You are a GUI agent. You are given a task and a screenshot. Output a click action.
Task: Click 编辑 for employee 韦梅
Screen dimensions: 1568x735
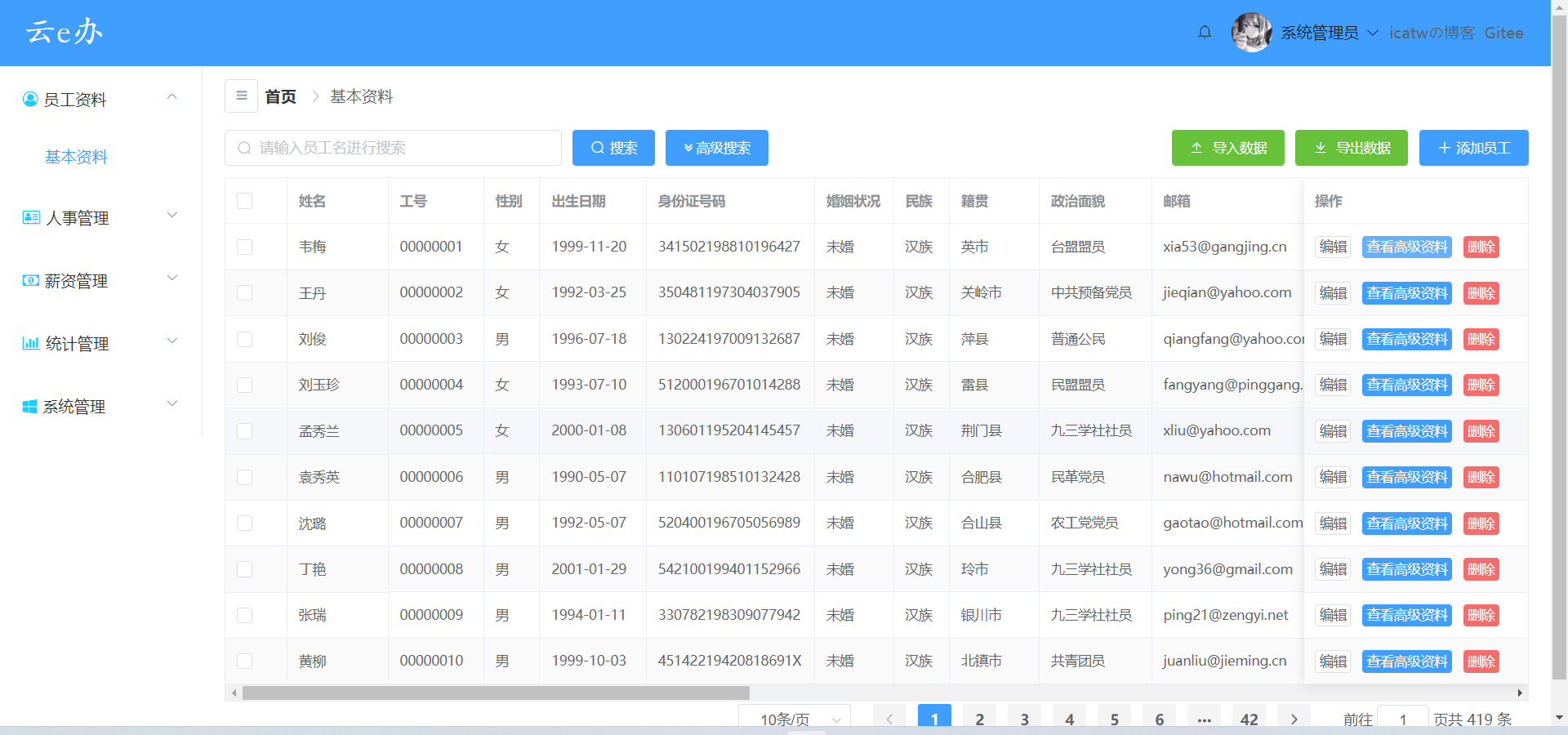1333,247
